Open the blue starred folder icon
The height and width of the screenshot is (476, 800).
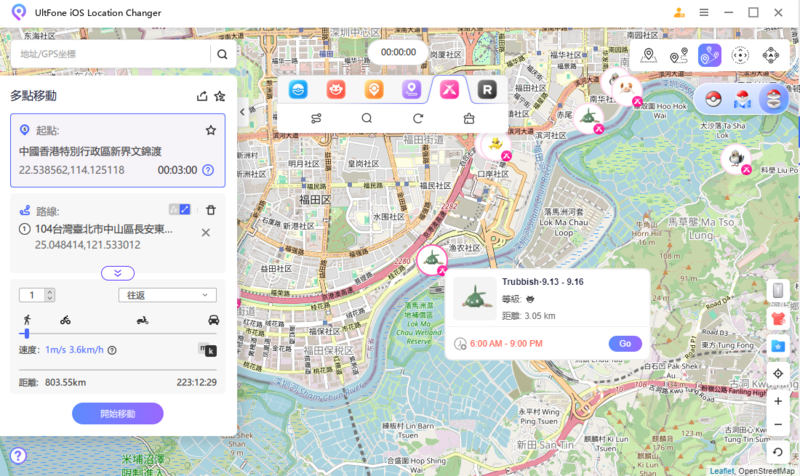pos(778,346)
